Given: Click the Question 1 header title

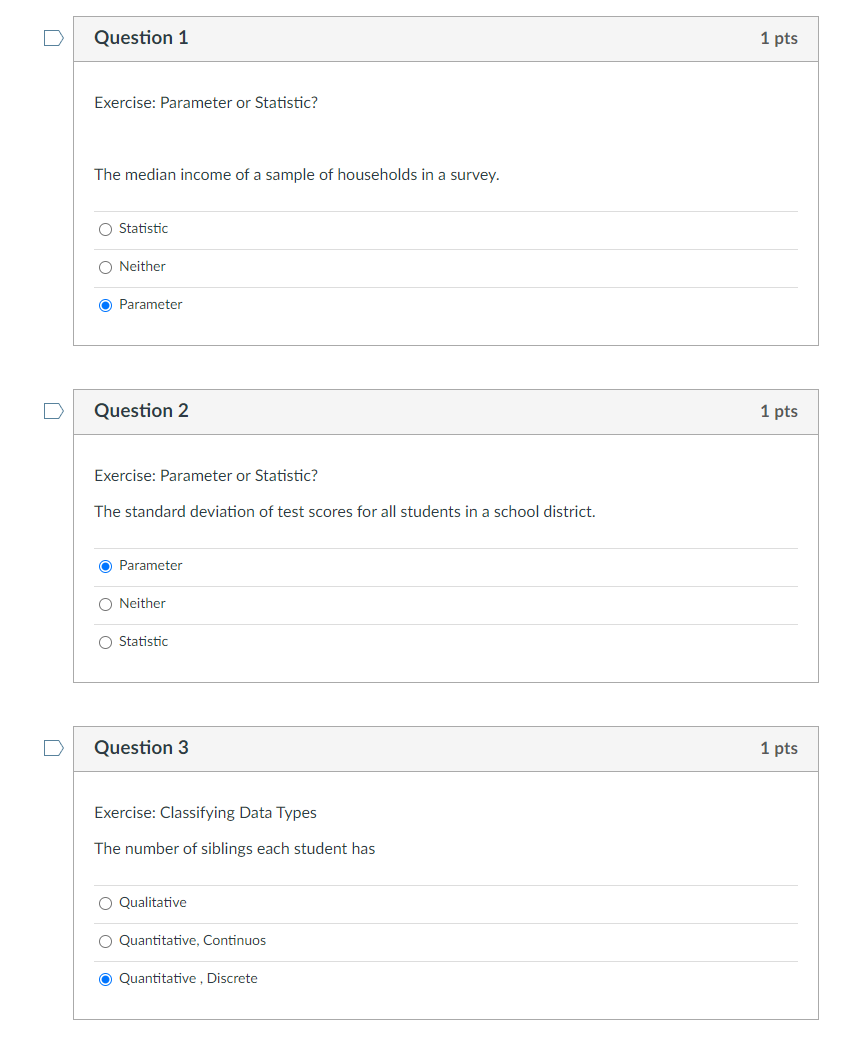Looking at the screenshot, I should tap(141, 38).
